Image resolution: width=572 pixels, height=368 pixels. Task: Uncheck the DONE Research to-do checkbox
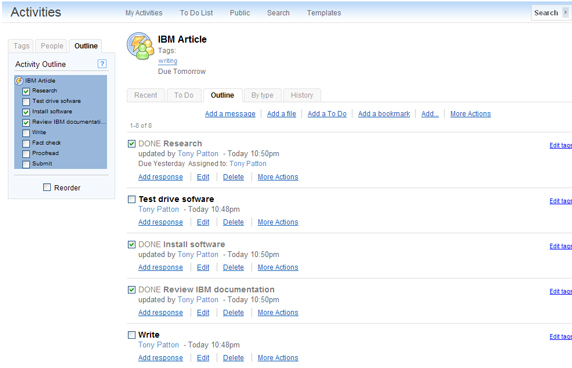tap(132, 144)
